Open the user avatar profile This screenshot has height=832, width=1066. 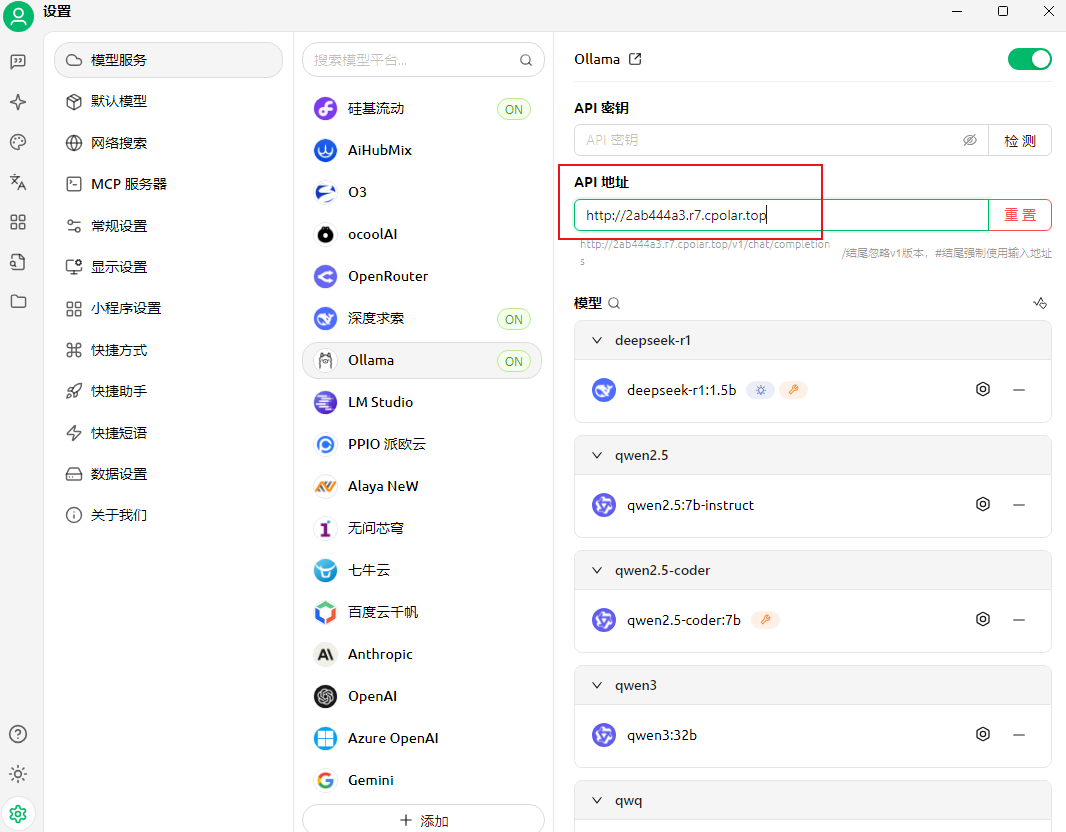[18, 17]
